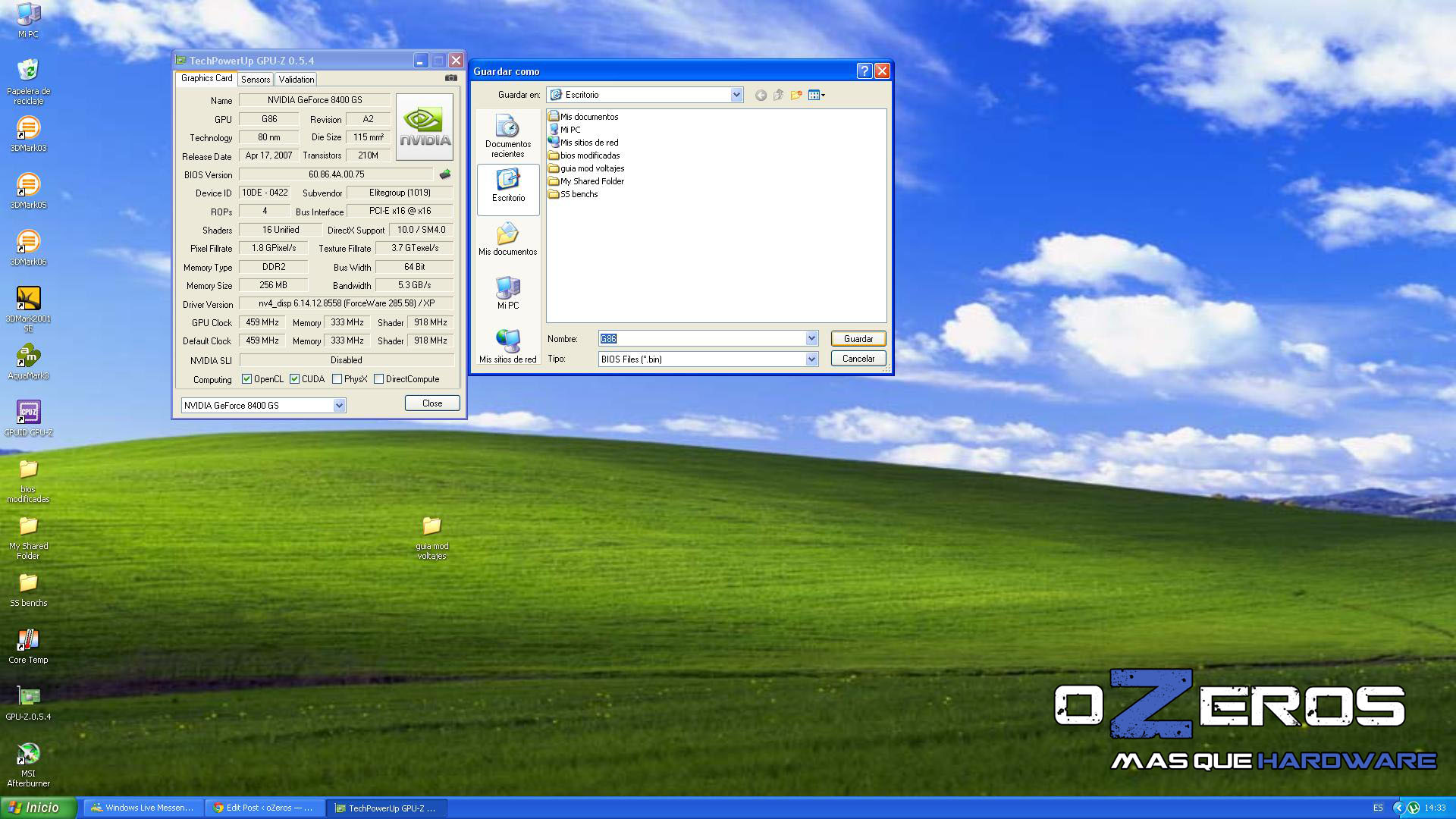Switch to TechPowerUp GPU-Z taskbar item

[x=387, y=808]
